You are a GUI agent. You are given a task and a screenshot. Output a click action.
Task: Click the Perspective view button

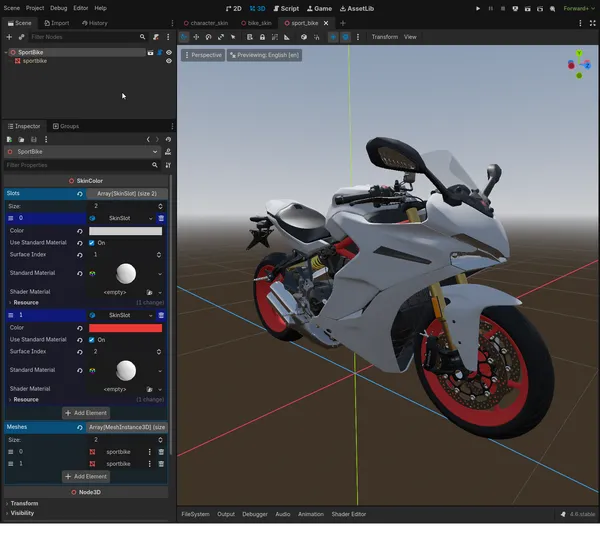tap(203, 55)
